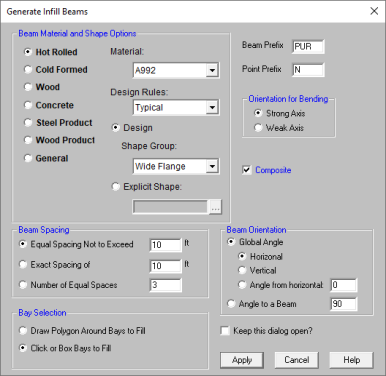Screen dimensions: 386x376
Task: Enable Keep this dialog open checkbox
Action: (x=225, y=331)
